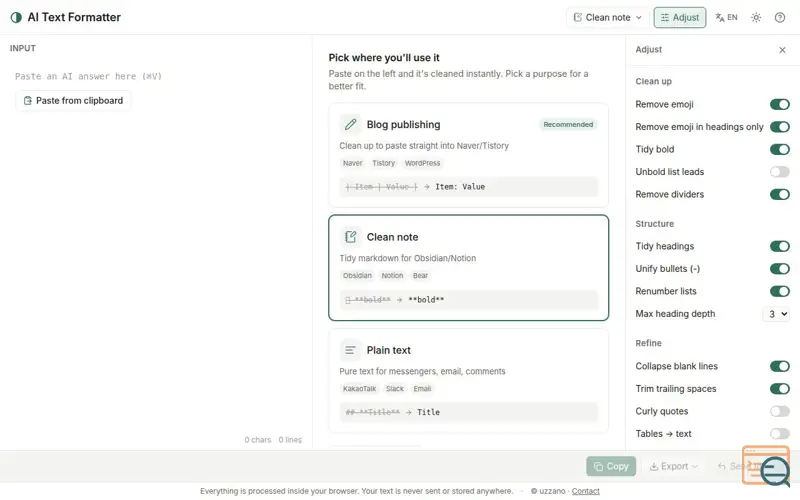Click the Clean note edit icon
Screen dimensions: 800x500
click(351, 237)
